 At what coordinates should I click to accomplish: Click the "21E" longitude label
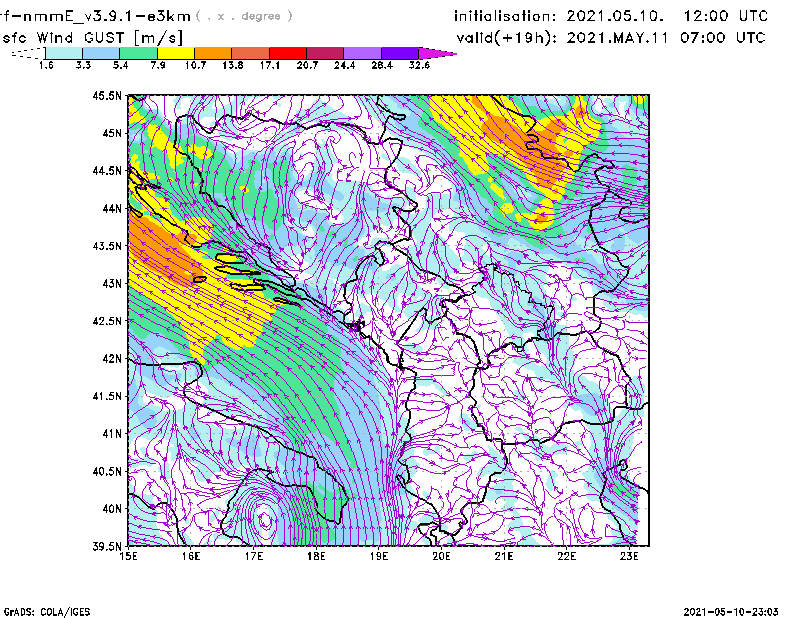click(504, 556)
